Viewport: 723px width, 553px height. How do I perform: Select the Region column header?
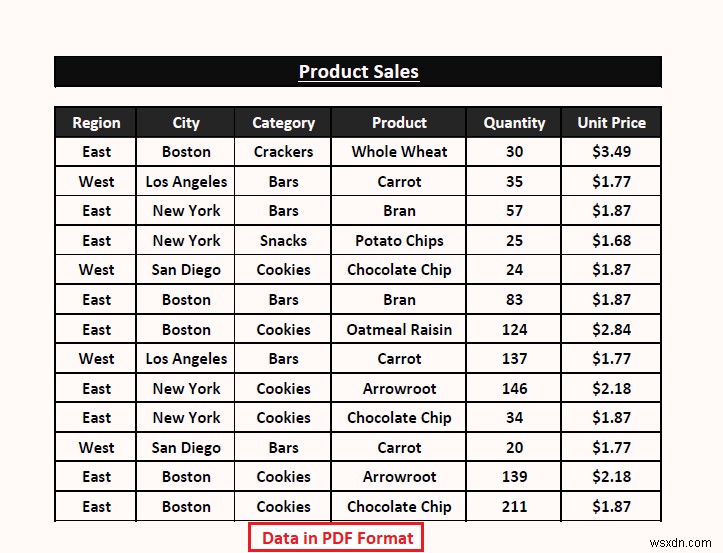tap(96, 123)
